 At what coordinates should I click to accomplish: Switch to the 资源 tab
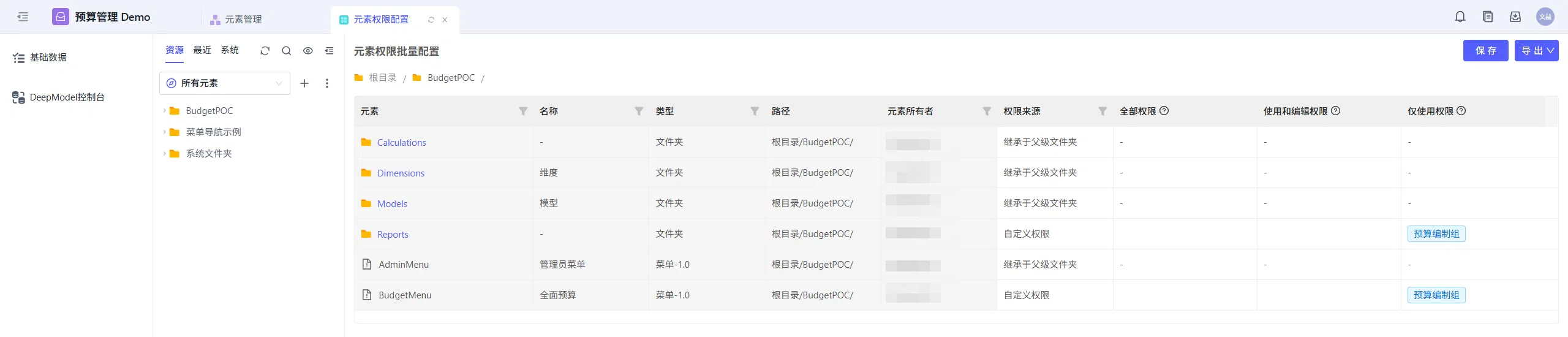(175, 50)
